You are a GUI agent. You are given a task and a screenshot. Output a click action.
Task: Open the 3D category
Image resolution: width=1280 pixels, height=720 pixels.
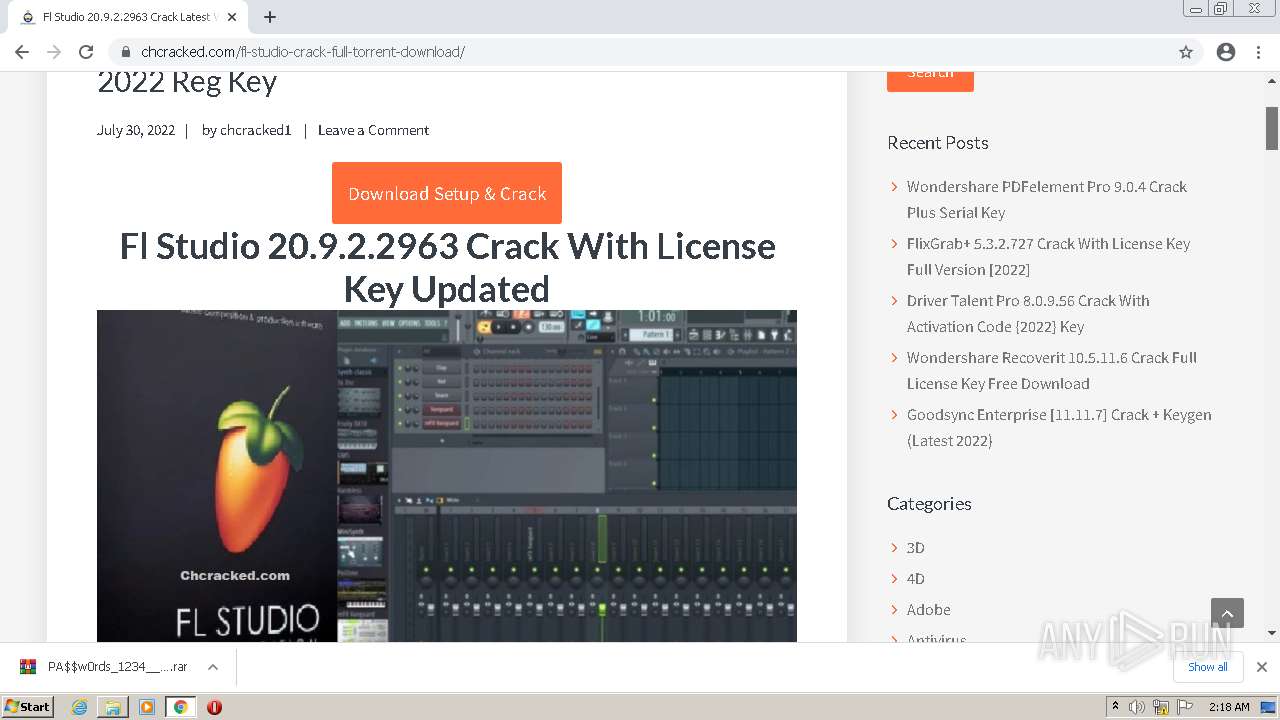(915, 547)
